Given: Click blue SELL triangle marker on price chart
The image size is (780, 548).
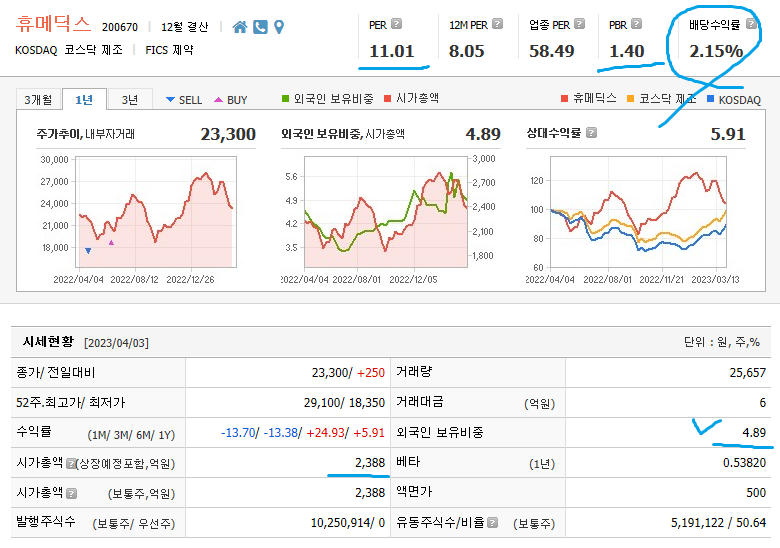Looking at the screenshot, I should (88, 251).
